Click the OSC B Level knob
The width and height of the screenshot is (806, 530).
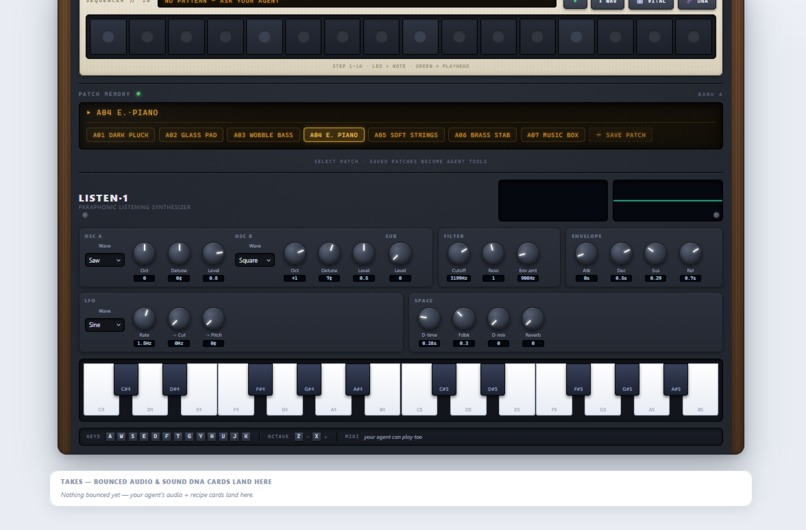pos(363,253)
